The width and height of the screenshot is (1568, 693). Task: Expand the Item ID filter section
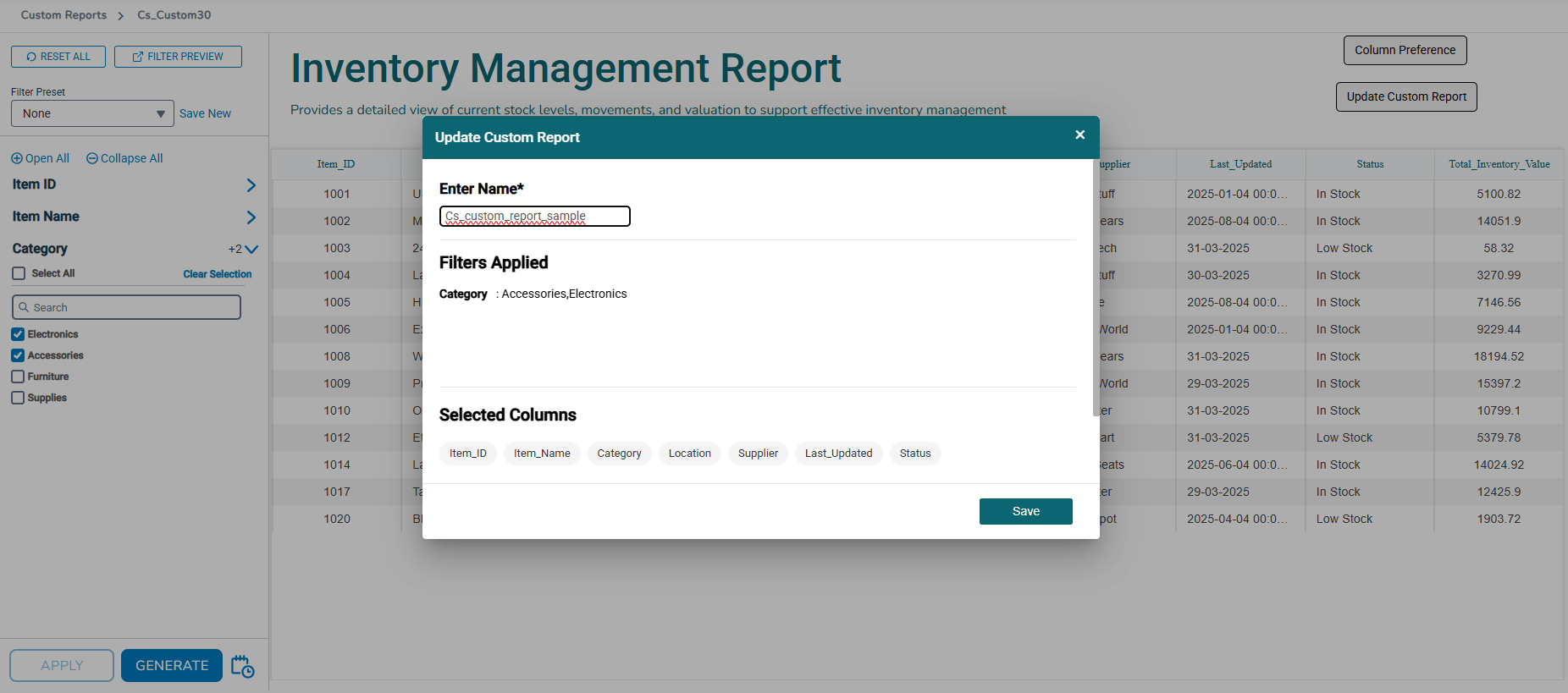(251, 185)
